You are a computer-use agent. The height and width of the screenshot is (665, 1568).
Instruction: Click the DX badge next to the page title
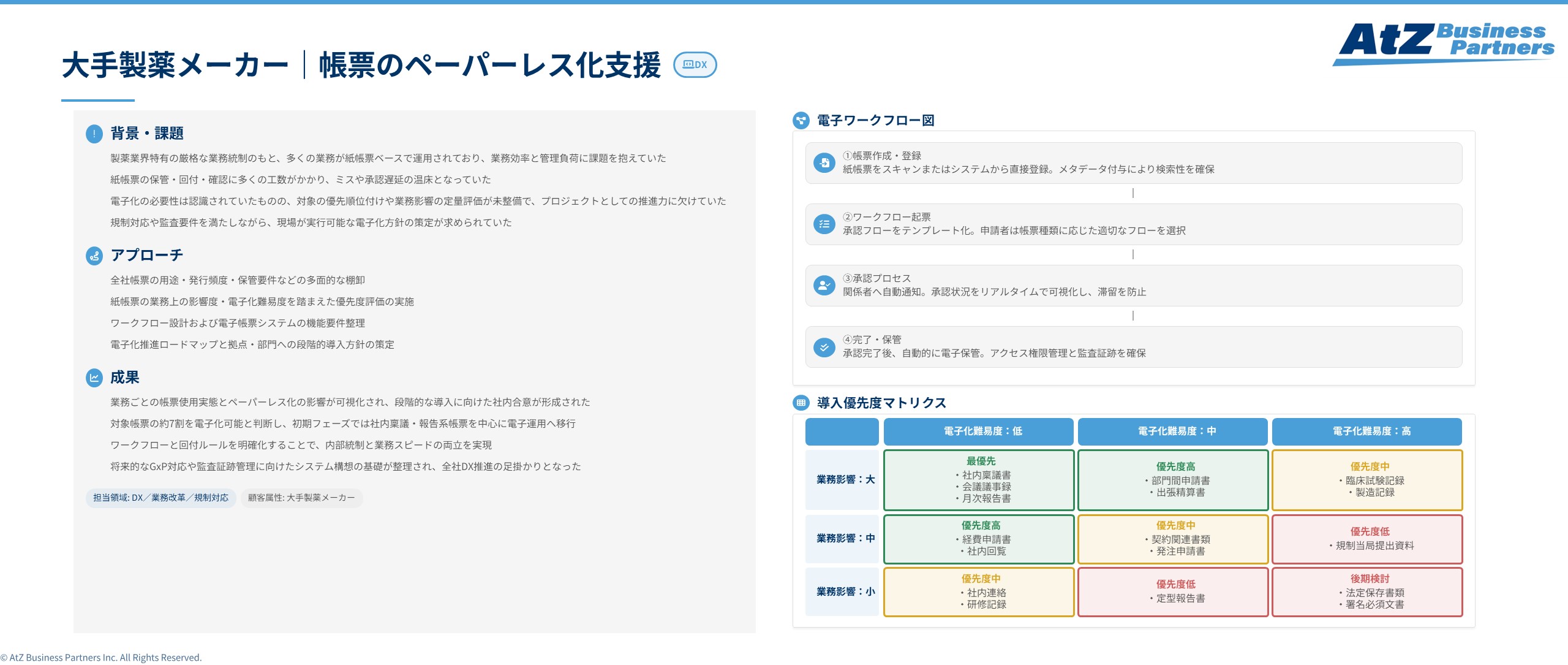[x=695, y=64]
